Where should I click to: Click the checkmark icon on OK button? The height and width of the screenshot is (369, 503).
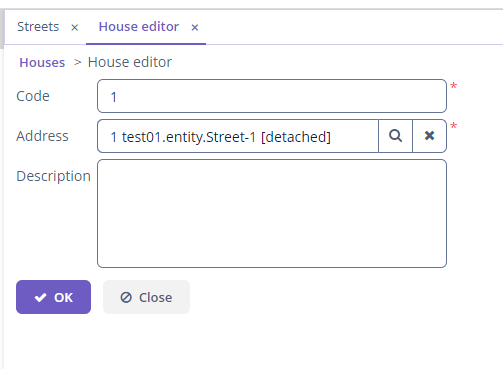(40, 297)
